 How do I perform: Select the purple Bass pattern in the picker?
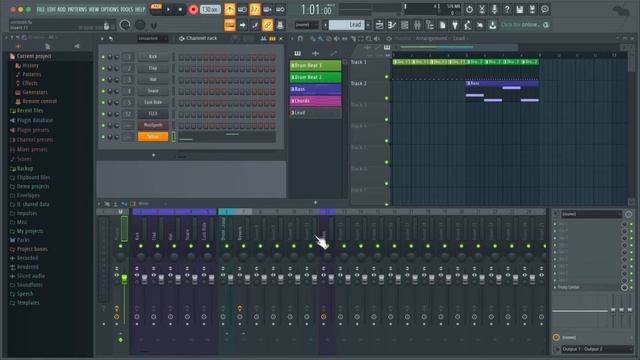316,89
